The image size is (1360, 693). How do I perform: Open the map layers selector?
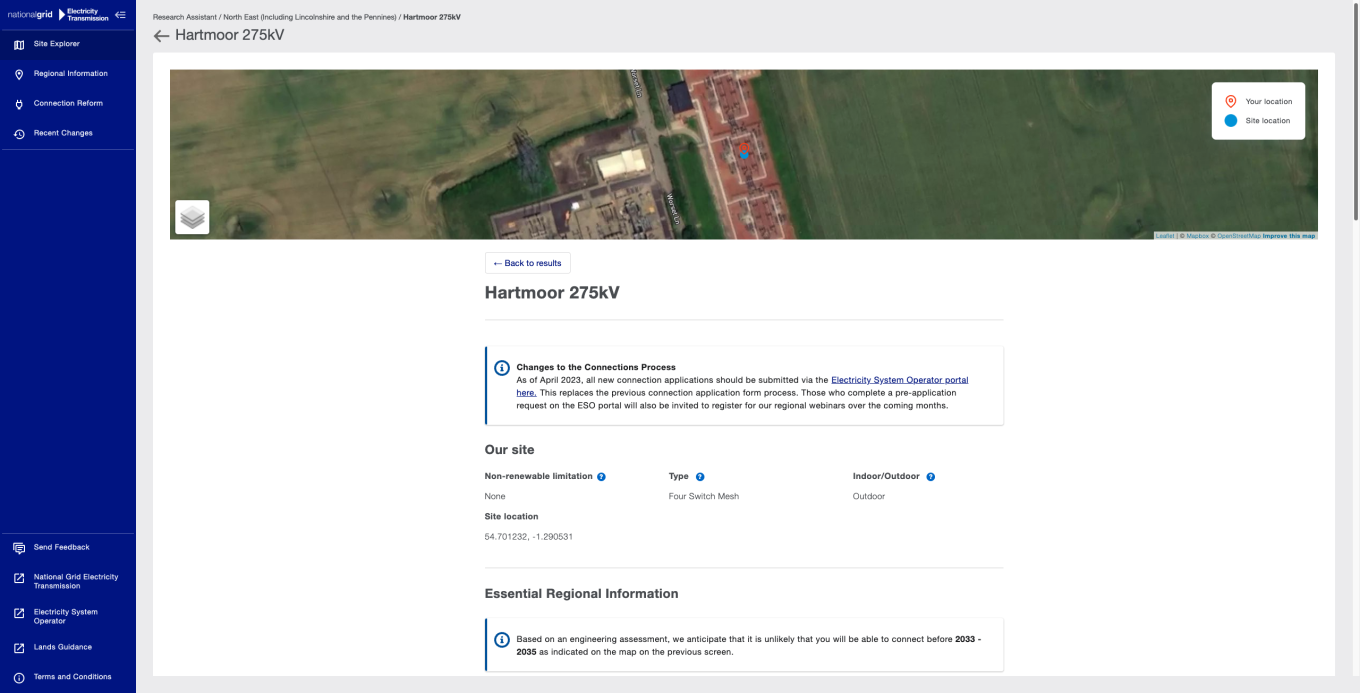(x=192, y=217)
